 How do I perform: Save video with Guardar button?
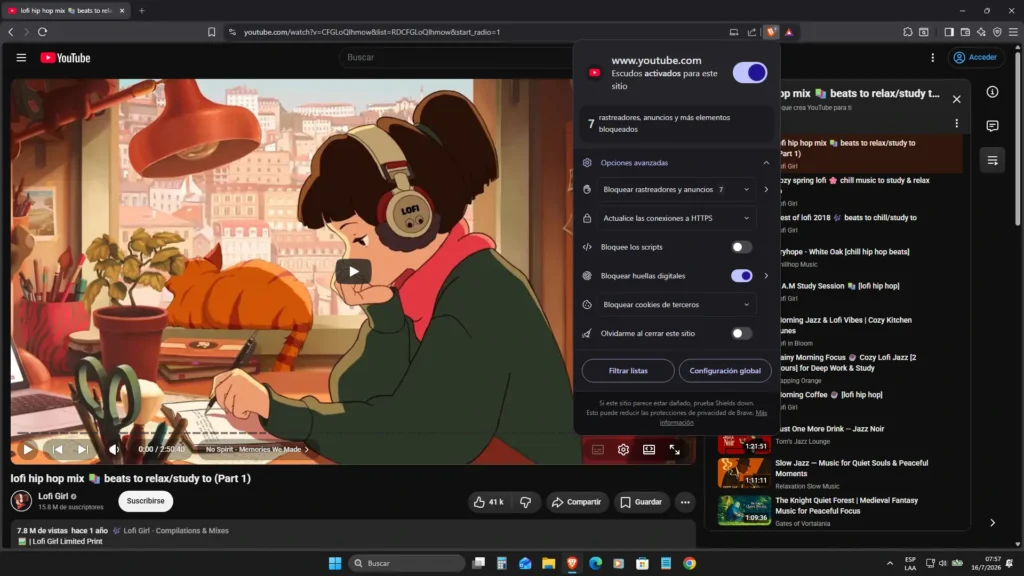coord(641,502)
